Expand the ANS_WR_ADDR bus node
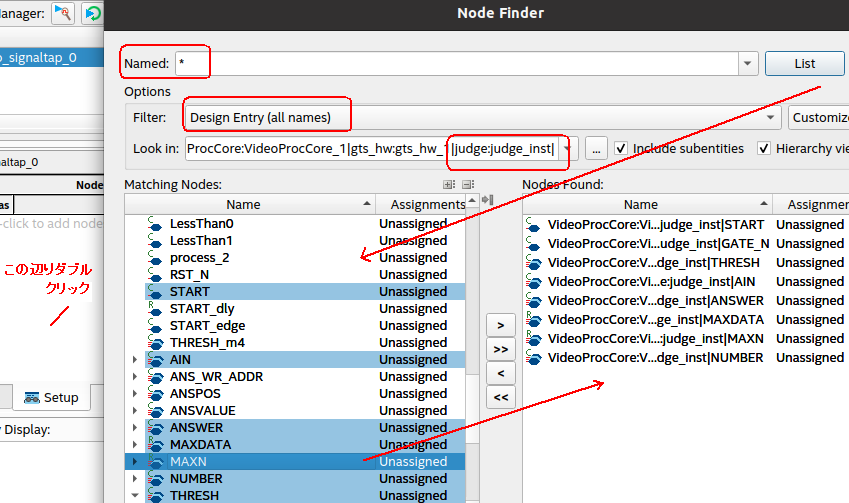The image size is (849, 503). pyautogui.click(x=135, y=377)
